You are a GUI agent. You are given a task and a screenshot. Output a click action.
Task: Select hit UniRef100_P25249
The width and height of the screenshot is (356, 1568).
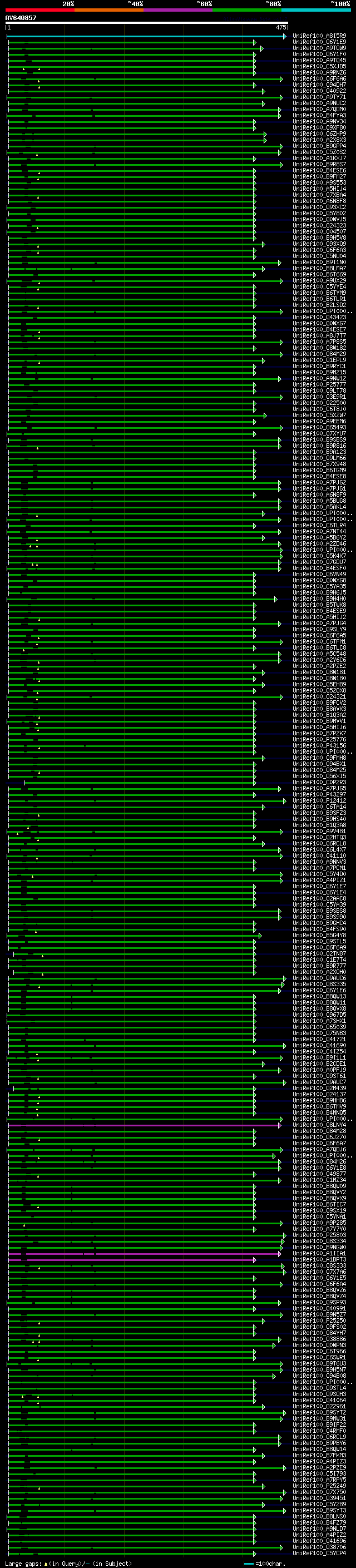[319, 1486]
